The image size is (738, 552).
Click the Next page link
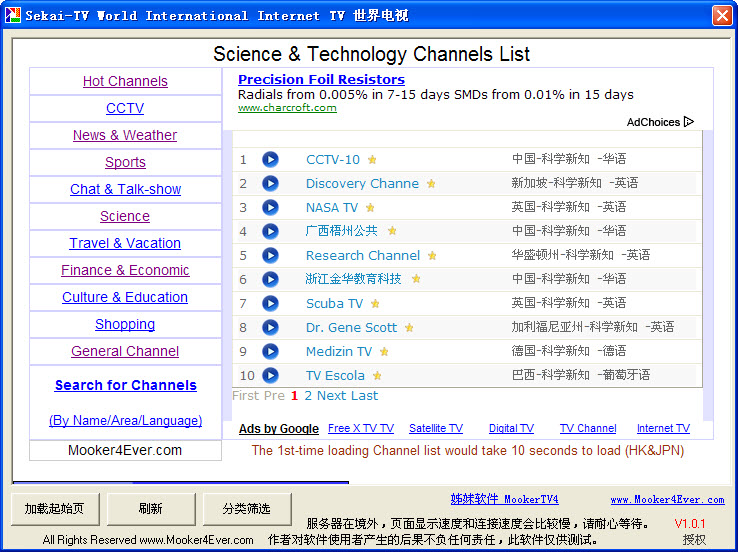tap(331, 396)
